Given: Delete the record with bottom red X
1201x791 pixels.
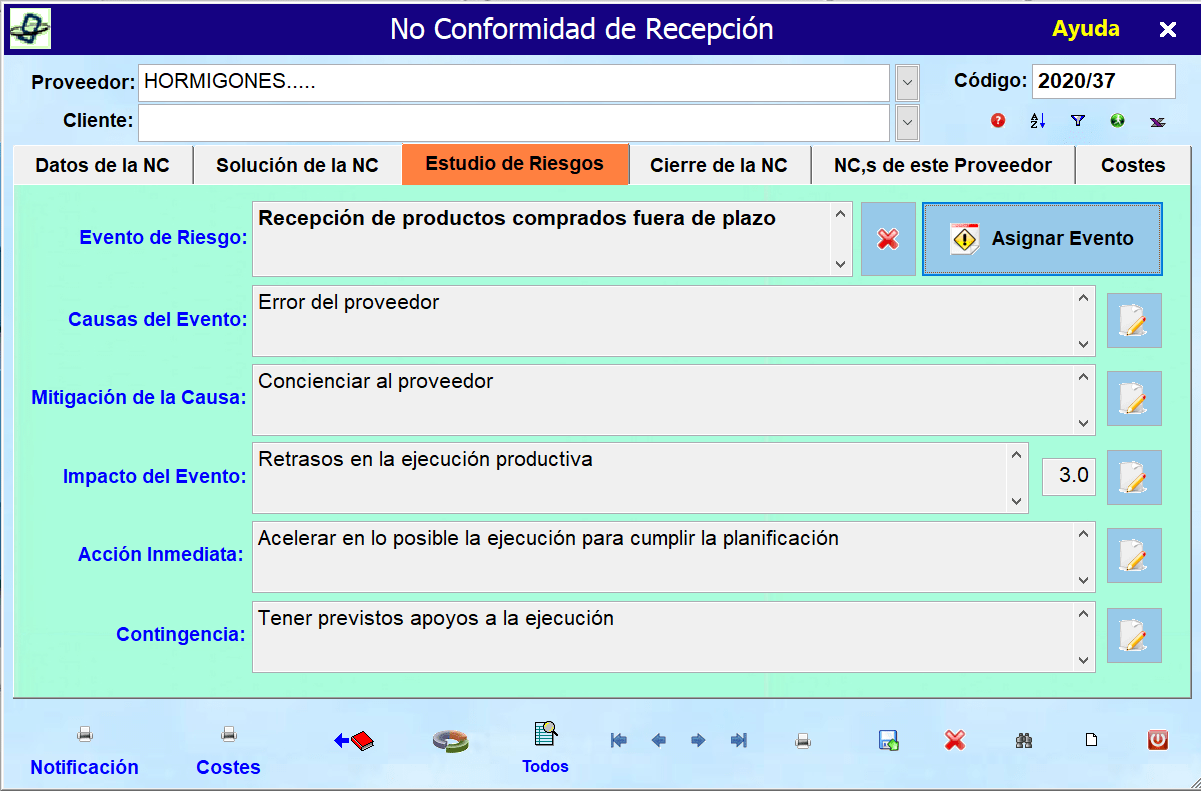Looking at the screenshot, I should click(x=955, y=740).
